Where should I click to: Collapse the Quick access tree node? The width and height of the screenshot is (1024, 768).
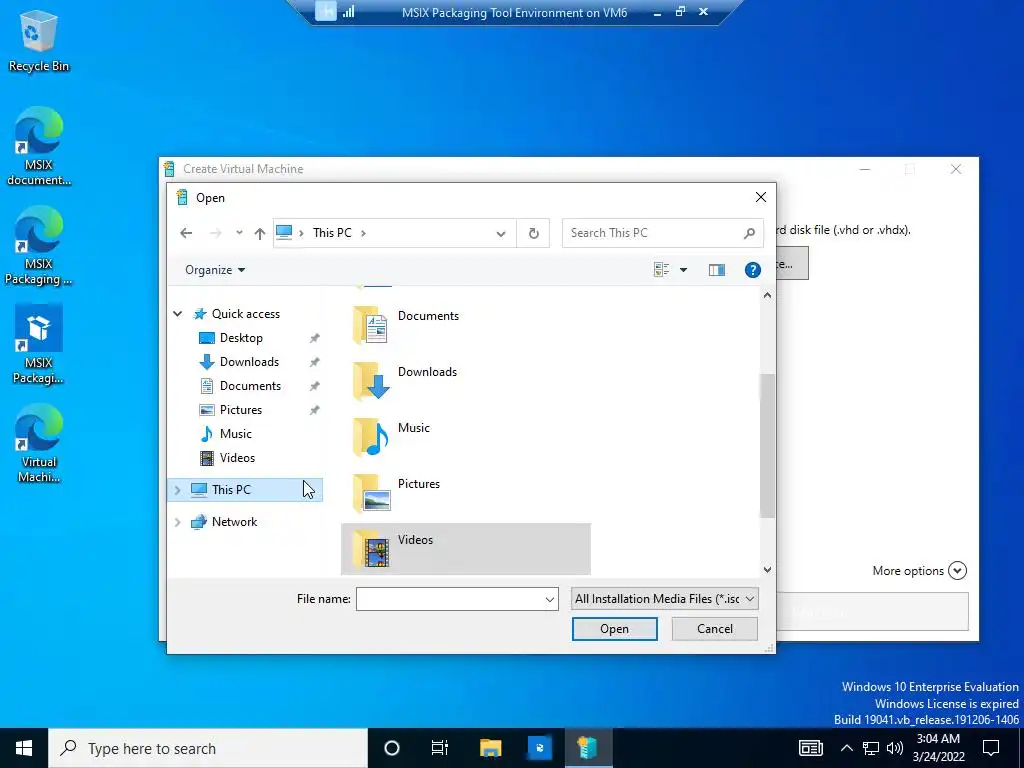pyautogui.click(x=178, y=314)
